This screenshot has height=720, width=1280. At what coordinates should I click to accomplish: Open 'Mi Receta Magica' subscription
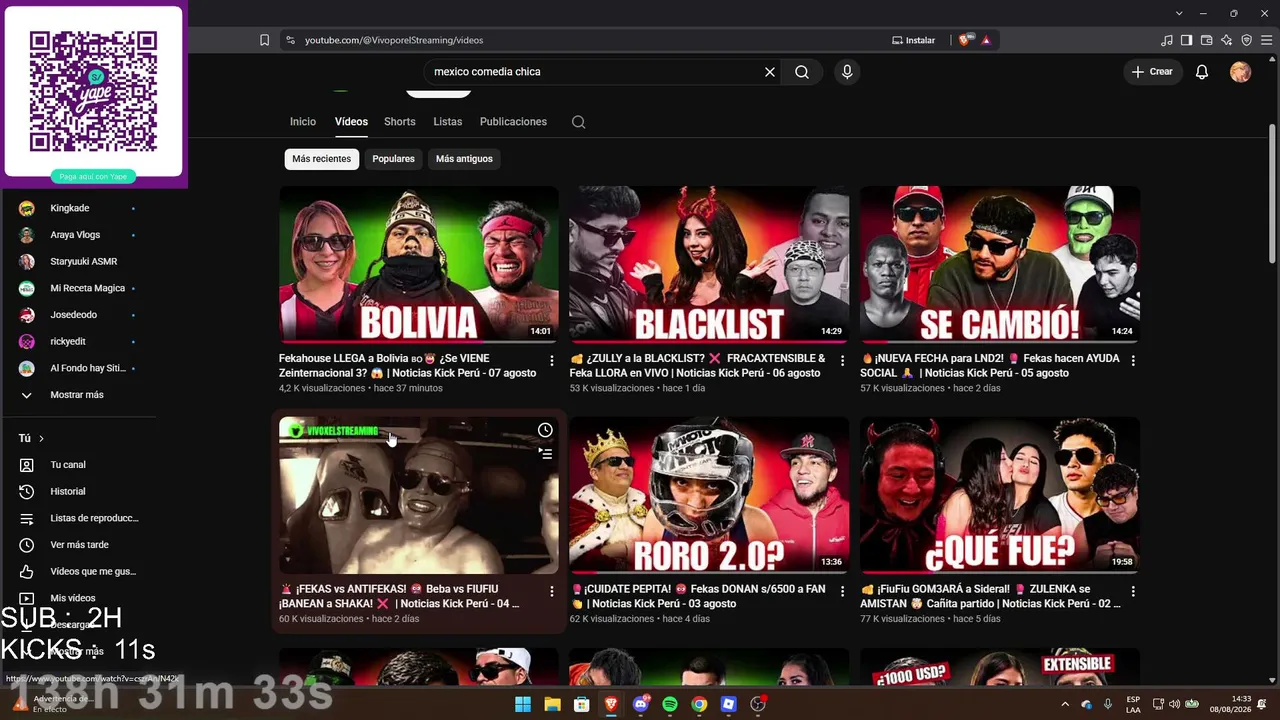click(x=88, y=288)
